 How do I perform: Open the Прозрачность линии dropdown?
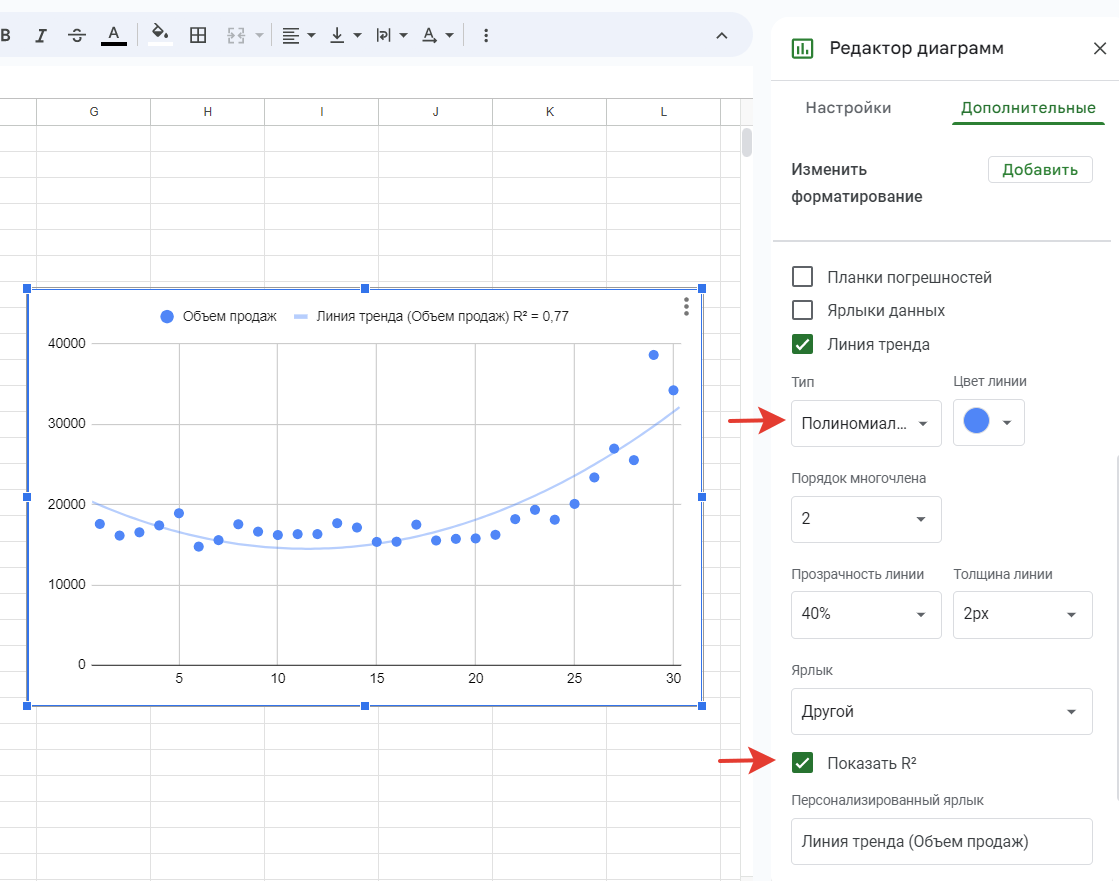pyautogui.click(x=865, y=614)
